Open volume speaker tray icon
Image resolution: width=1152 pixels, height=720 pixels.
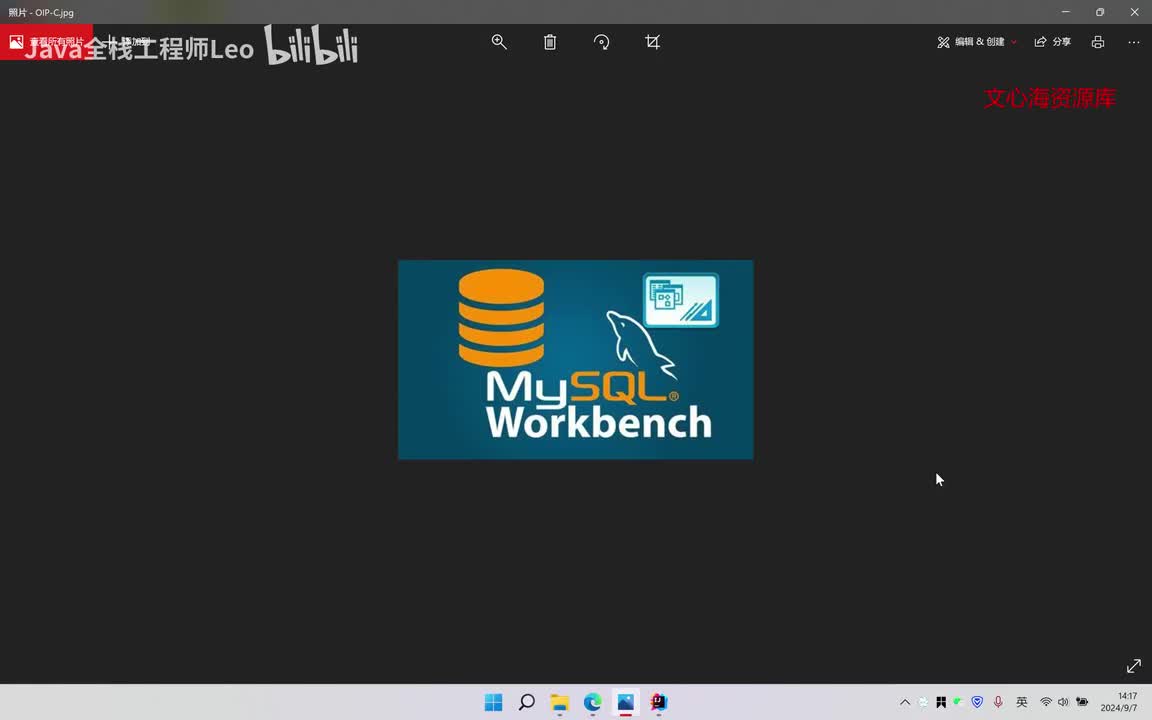[1063, 702]
